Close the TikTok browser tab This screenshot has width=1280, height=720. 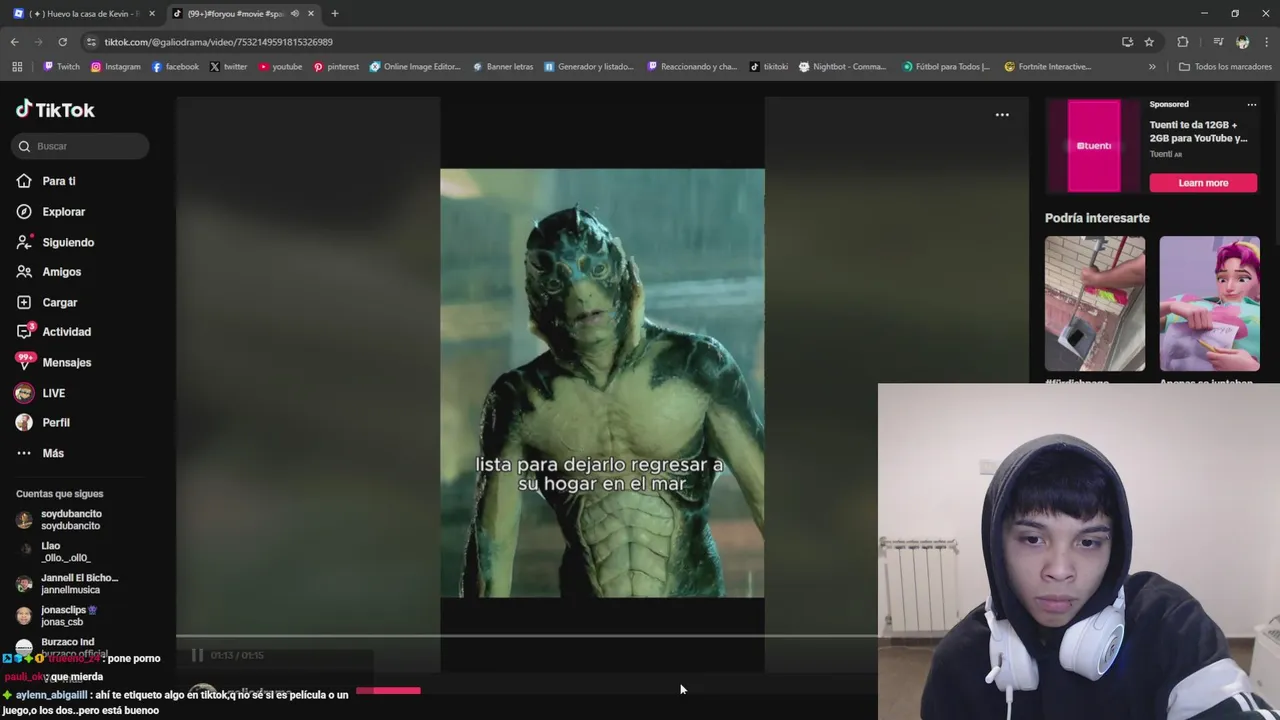tap(311, 14)
